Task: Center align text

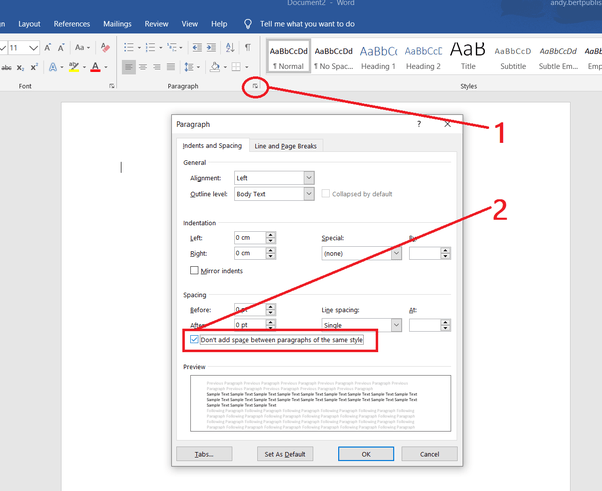Action: pyautogui.click(x=143, y=67)
